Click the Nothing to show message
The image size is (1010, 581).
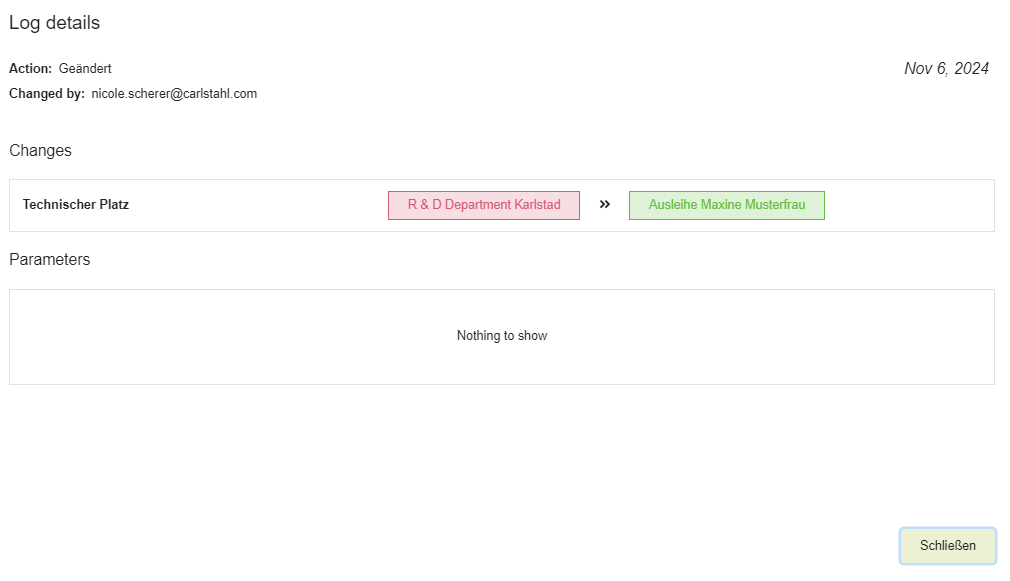501,336
